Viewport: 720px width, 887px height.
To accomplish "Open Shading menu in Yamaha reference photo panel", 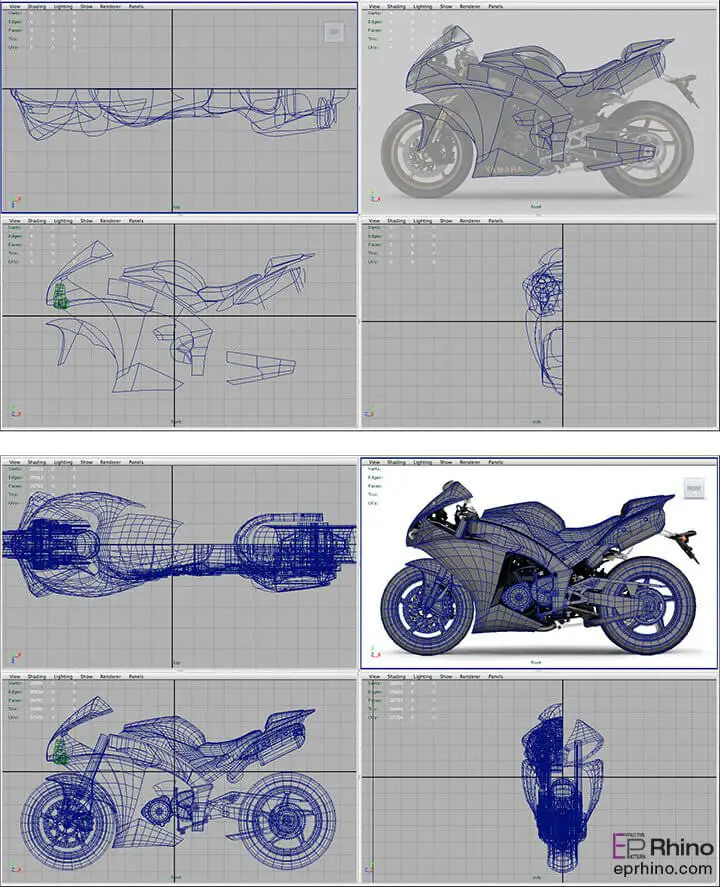I will click(x=396, y=6).
